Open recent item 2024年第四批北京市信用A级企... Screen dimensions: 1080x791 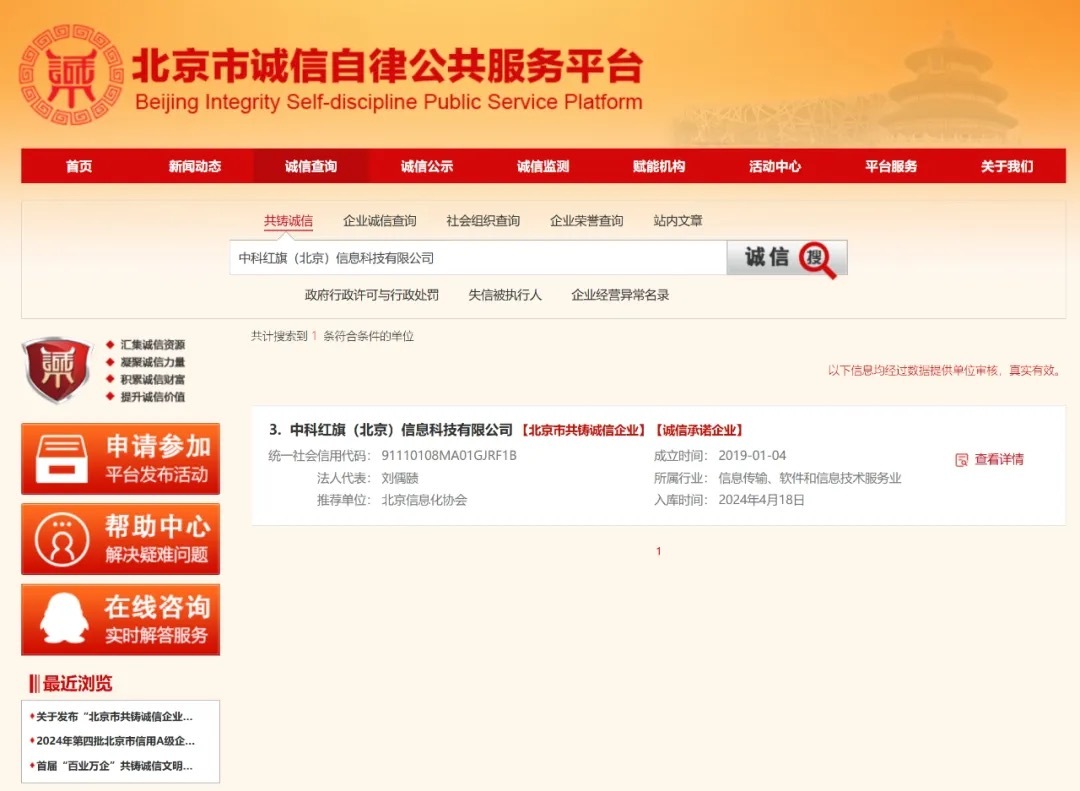116,741
